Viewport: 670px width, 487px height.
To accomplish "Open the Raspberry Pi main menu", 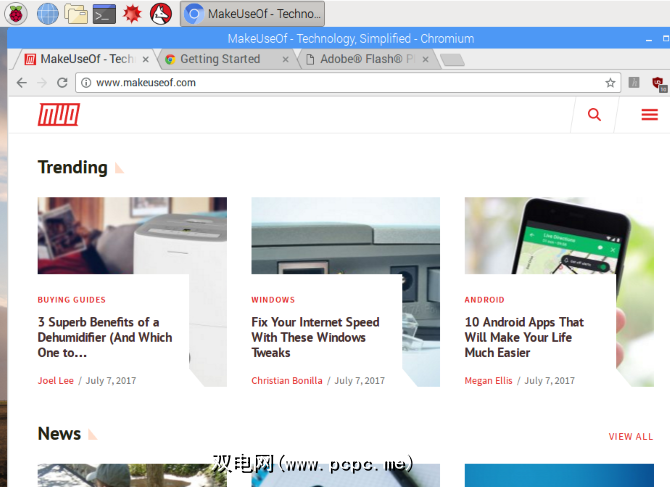I will [x=16, y=14].
